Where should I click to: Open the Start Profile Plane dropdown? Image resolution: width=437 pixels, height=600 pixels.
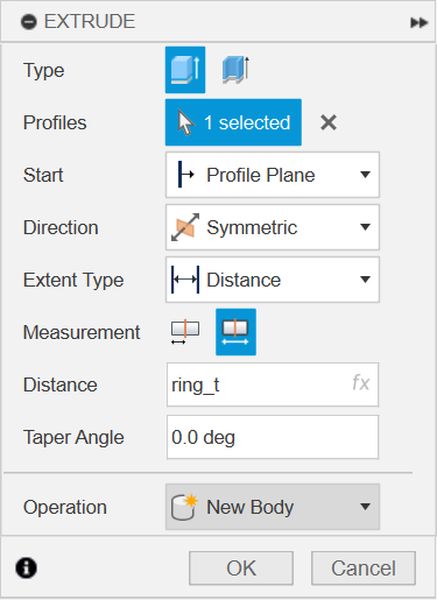[x=272, y=175]
